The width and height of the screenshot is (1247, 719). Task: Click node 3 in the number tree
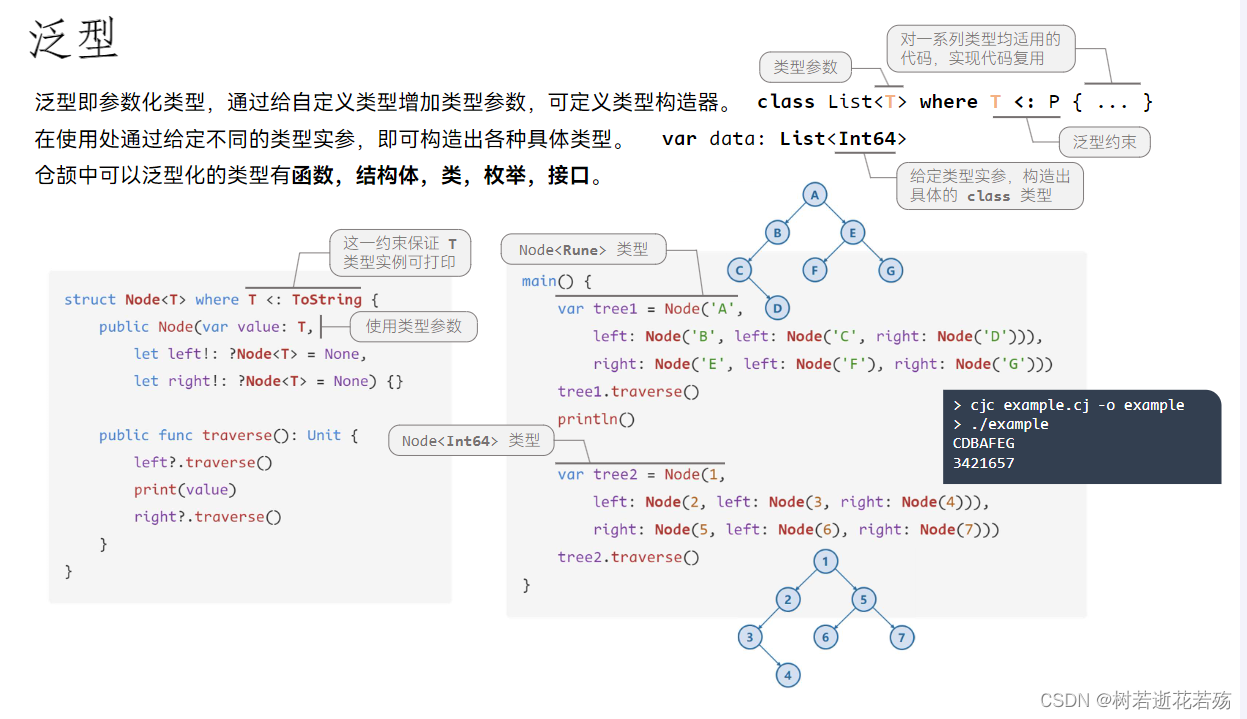click(x=750, y=637)
